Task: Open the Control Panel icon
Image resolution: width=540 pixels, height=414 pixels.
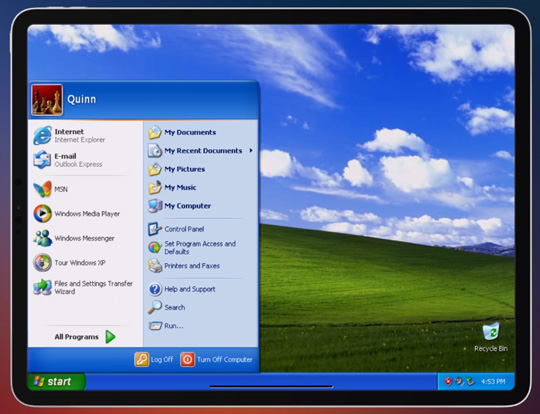Action: pos(155,229)
